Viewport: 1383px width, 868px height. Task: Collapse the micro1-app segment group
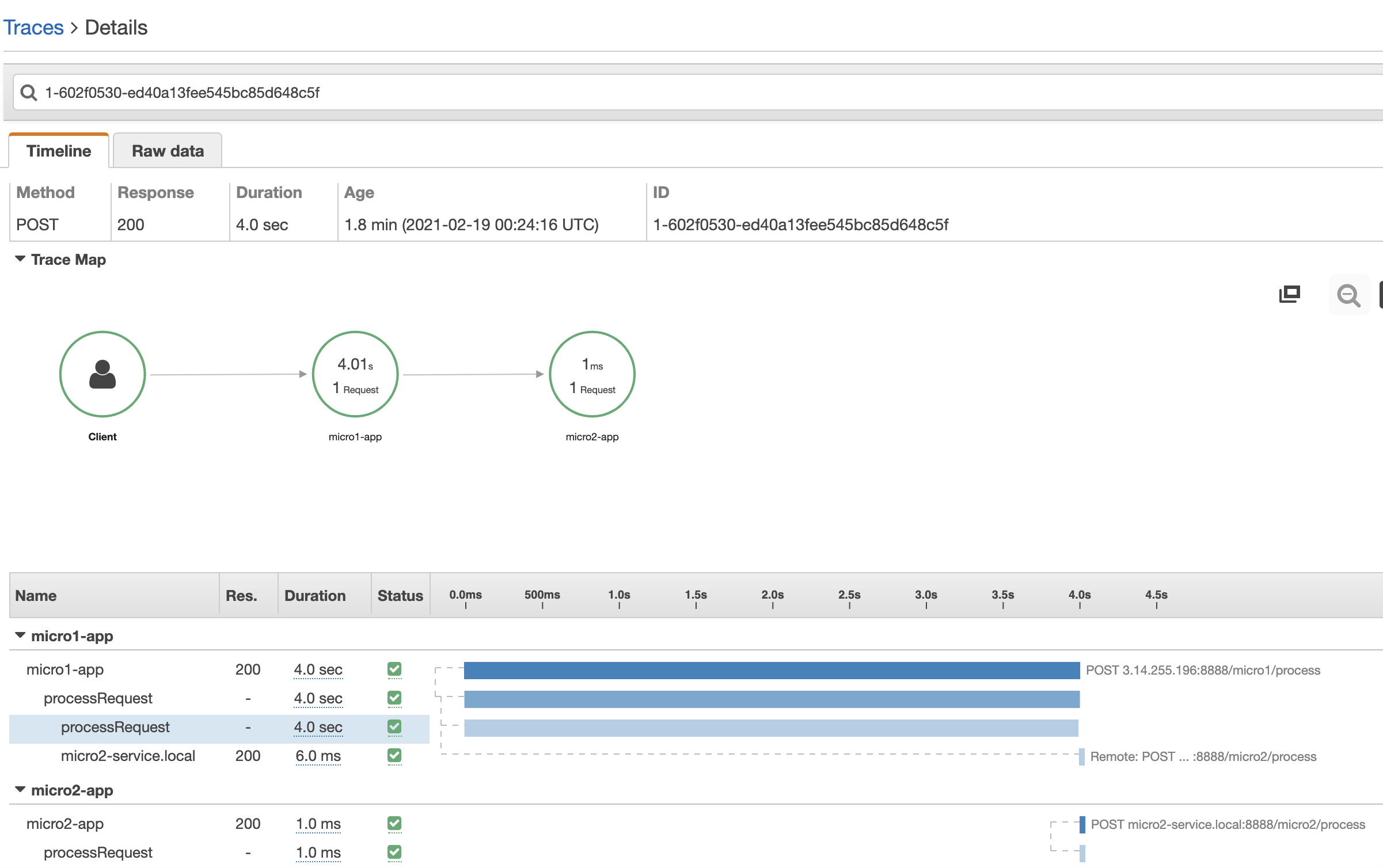point(20,635)
